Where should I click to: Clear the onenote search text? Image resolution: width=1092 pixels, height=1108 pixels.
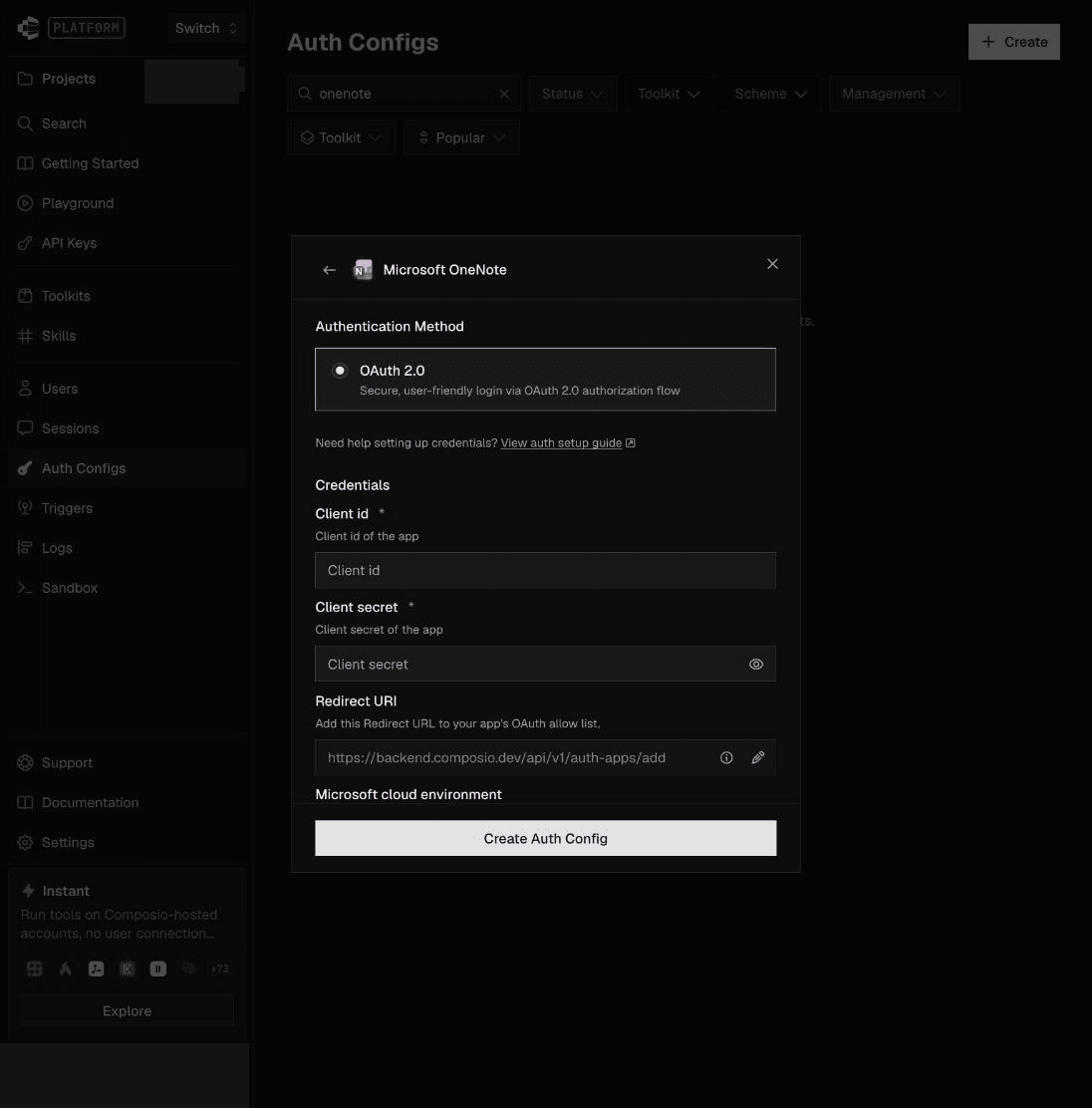(504, 94)
